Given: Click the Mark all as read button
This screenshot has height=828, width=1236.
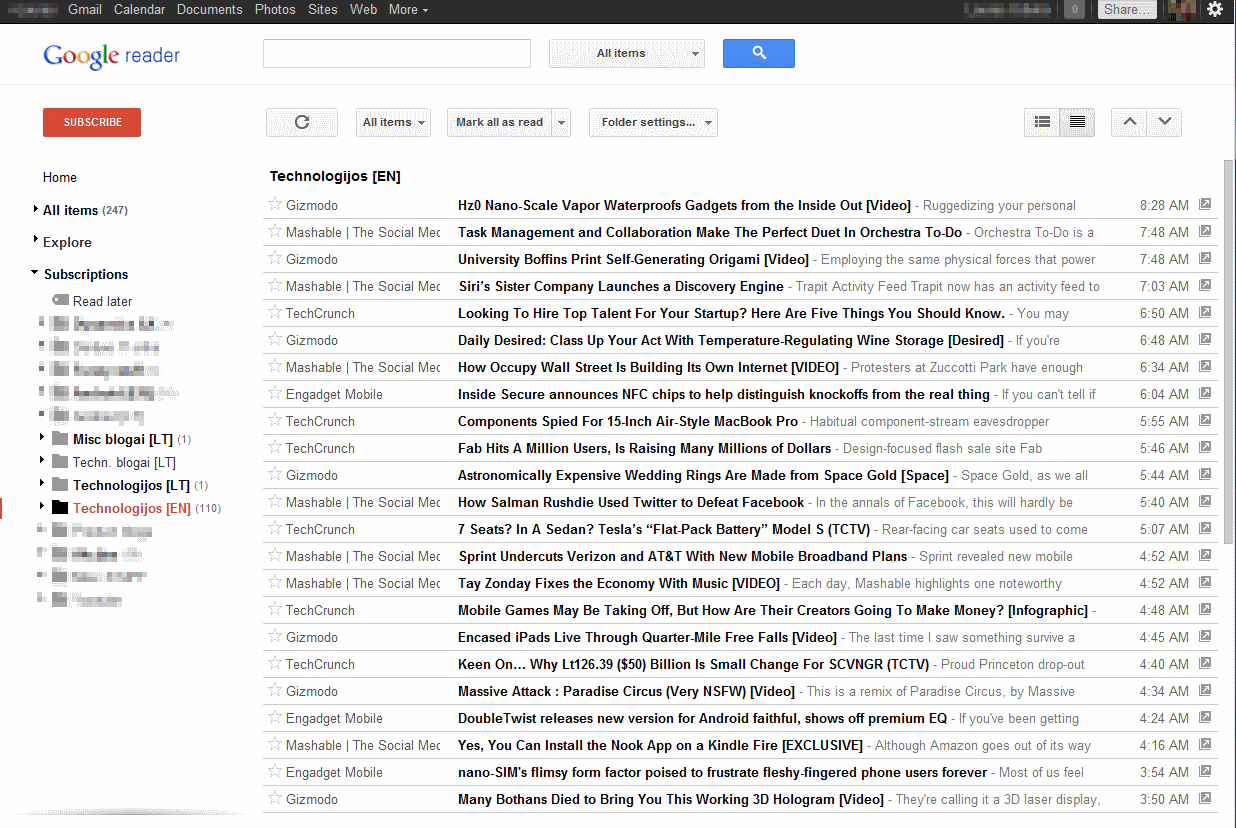Looking at the screenshot, I should click(x=499, y=122).
